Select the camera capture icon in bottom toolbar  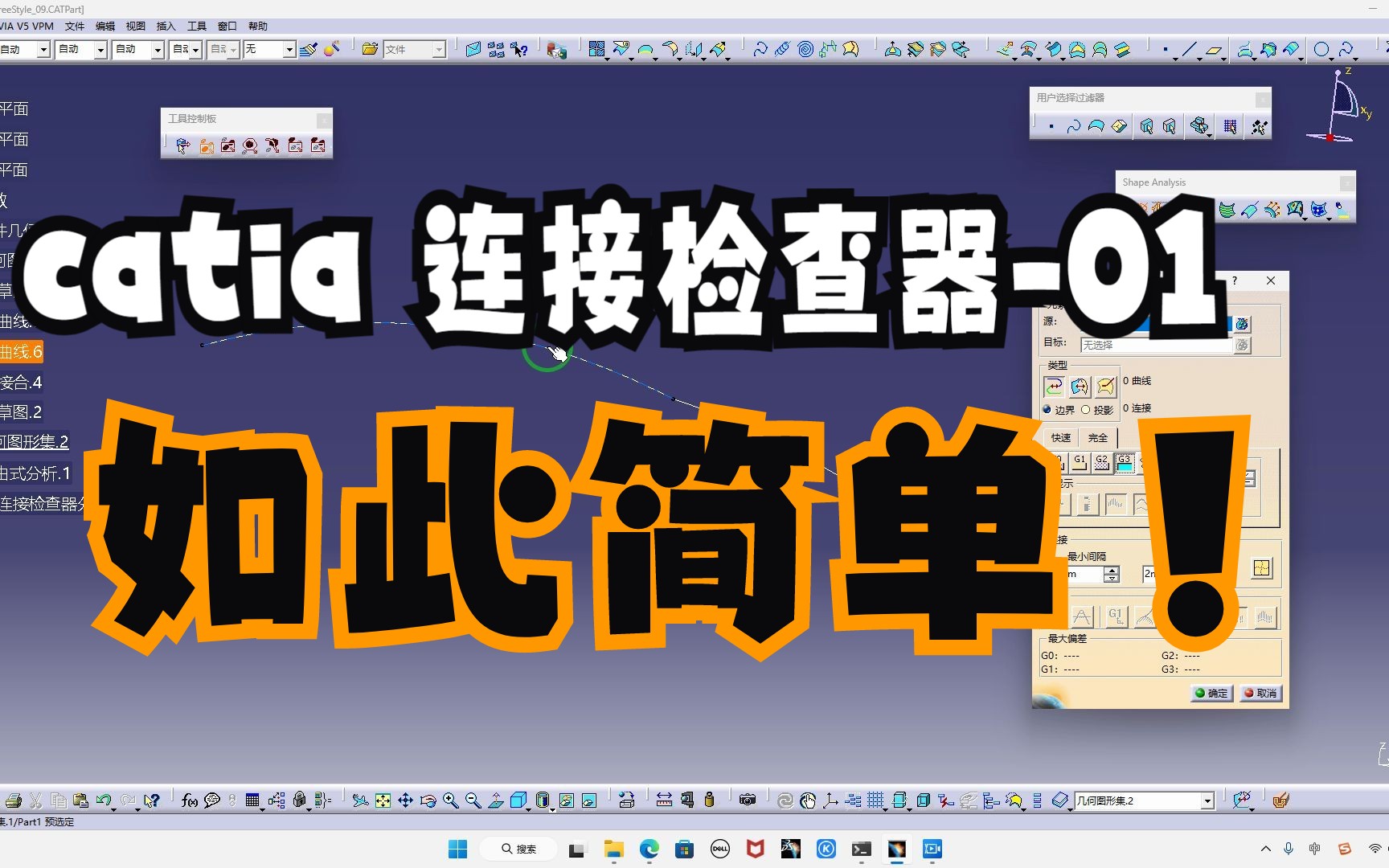746,800
